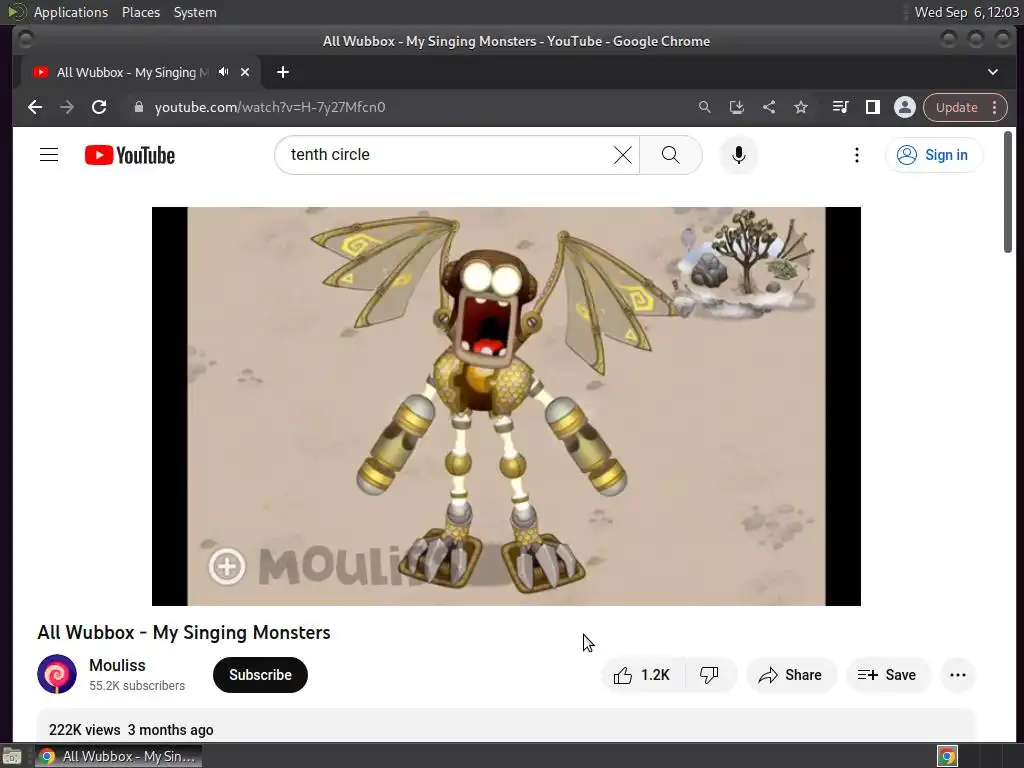Screen dimensions: 1024x768
Task: Expand the tab search dropdown
Action: [x=993, y=72]
